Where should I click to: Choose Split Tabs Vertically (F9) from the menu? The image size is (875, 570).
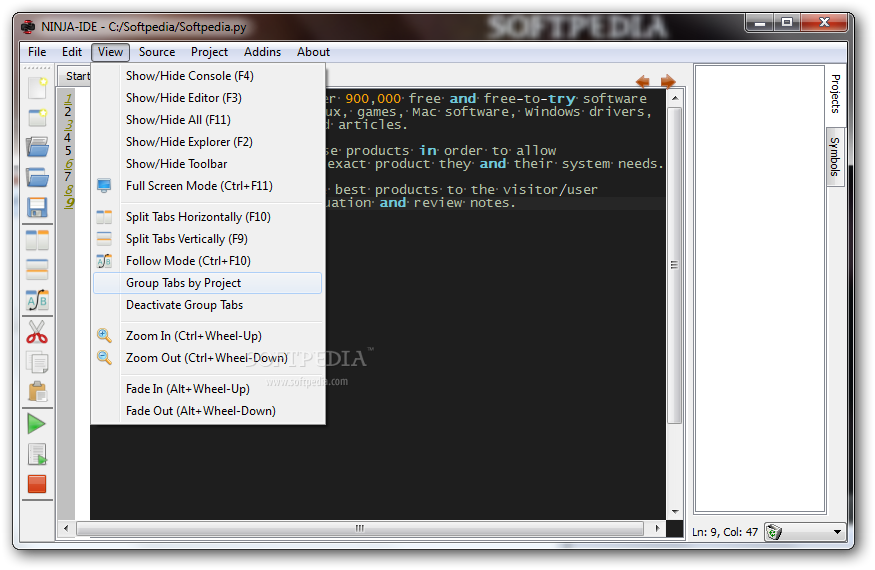click(208, 239)
